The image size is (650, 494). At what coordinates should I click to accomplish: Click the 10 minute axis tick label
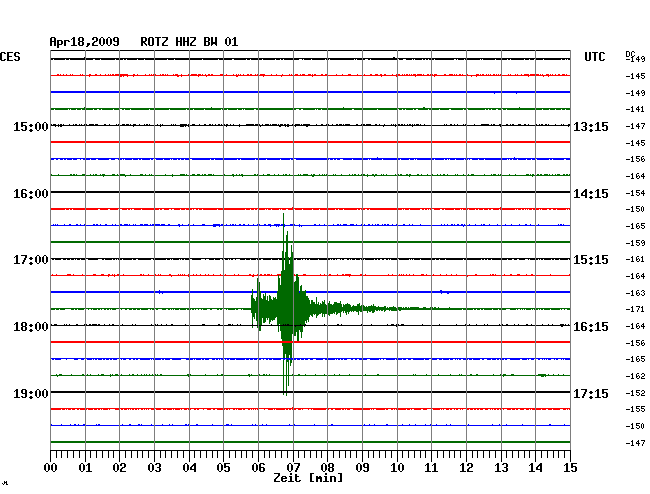397,467
